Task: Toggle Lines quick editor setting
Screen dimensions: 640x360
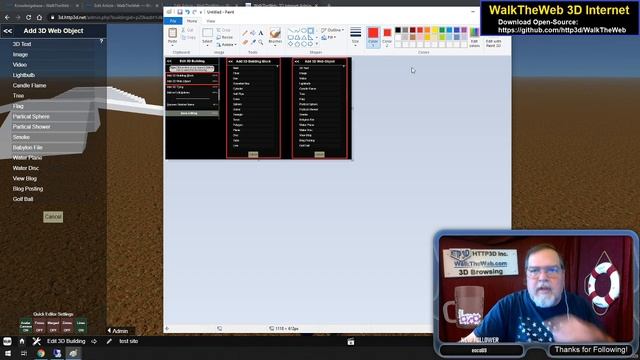Action: point(81,326)
